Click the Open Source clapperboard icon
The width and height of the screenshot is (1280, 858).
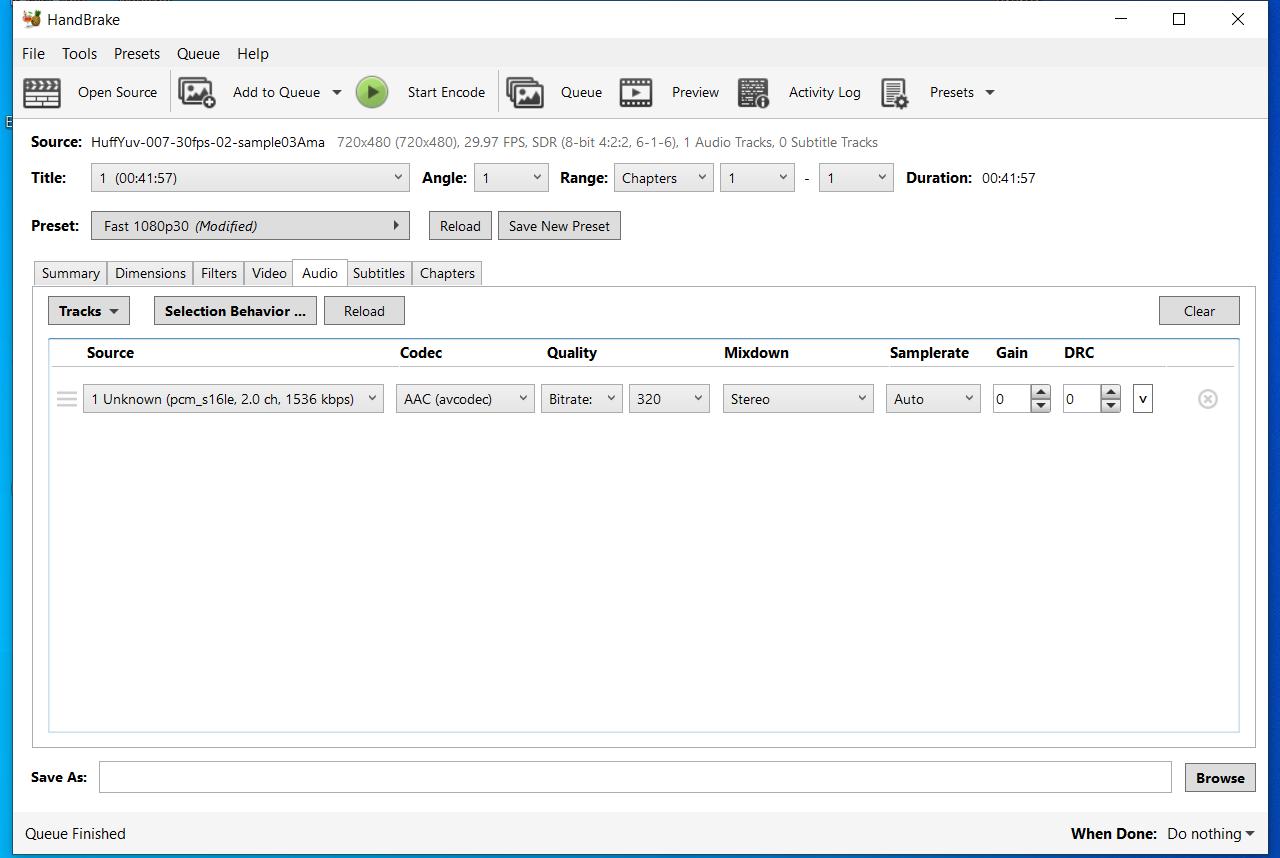(x=42, y=92)
